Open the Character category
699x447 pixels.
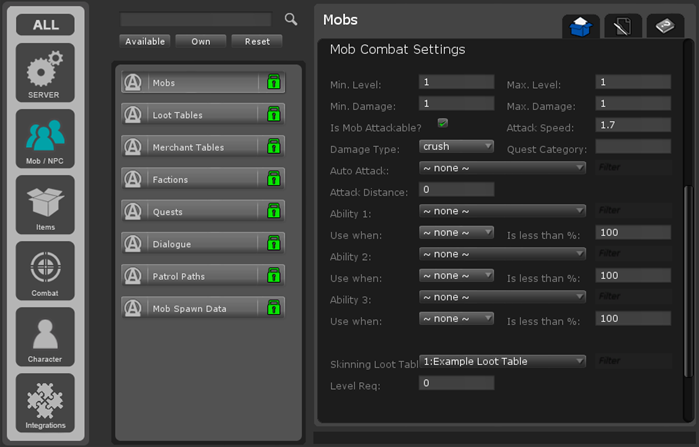pos(45,337)
